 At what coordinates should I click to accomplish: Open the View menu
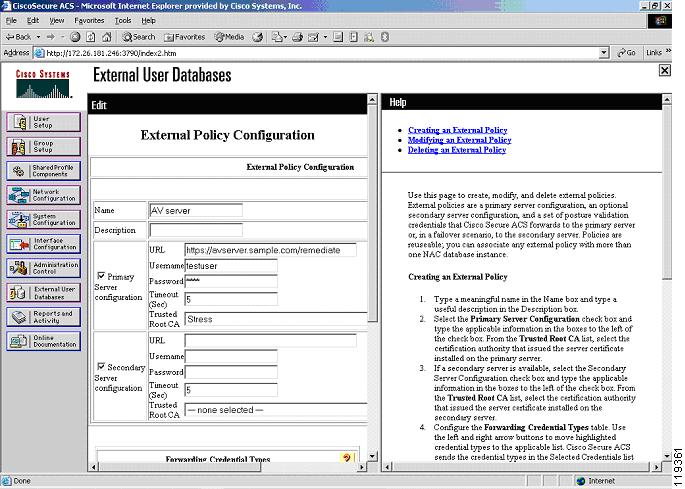click(x=56, y=21)
